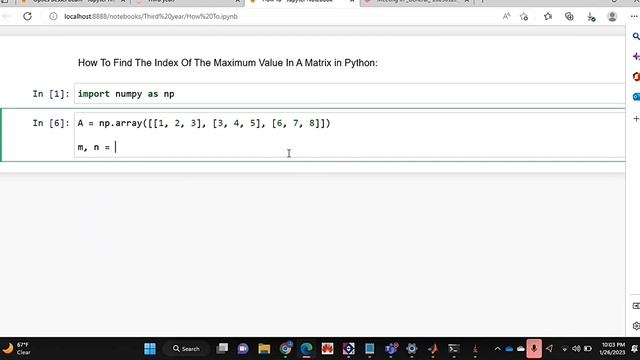Viewport: 640px width, 360px height.
Task: Open the 10:03 PM clock and calendar
Action: [x=612, y=349]
